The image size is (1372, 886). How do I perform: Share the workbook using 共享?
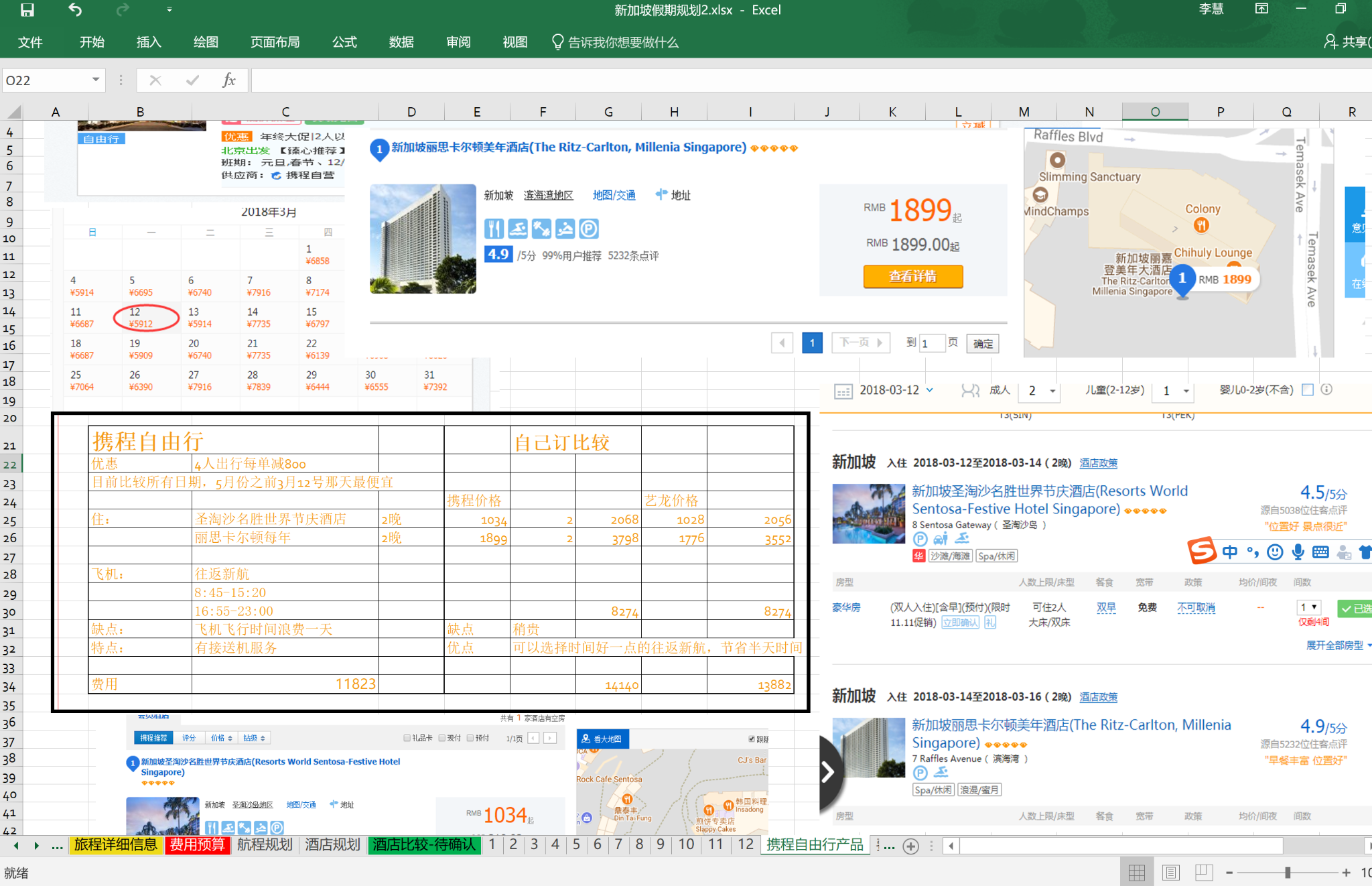tap(1348, 42)
